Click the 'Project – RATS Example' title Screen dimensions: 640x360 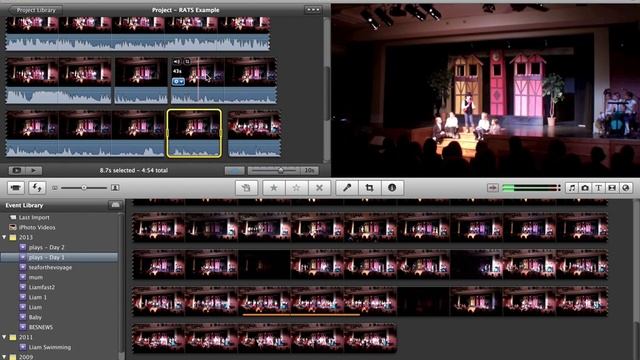coord(185,10)
